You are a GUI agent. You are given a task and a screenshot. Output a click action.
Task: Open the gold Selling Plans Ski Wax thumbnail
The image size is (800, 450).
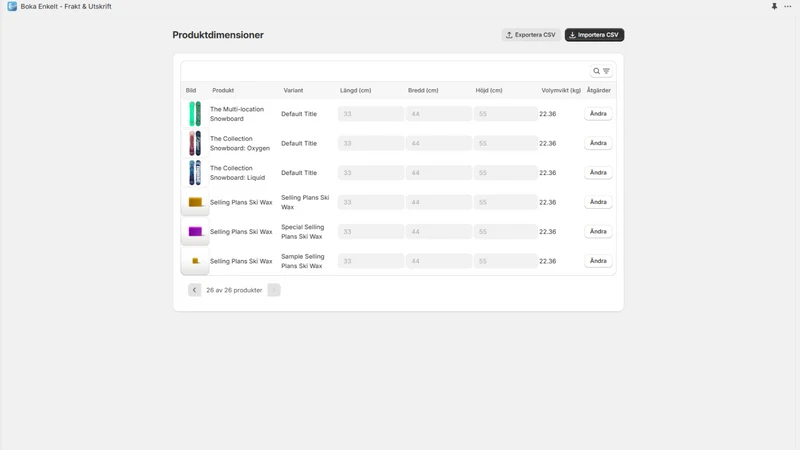pos(195,202)
